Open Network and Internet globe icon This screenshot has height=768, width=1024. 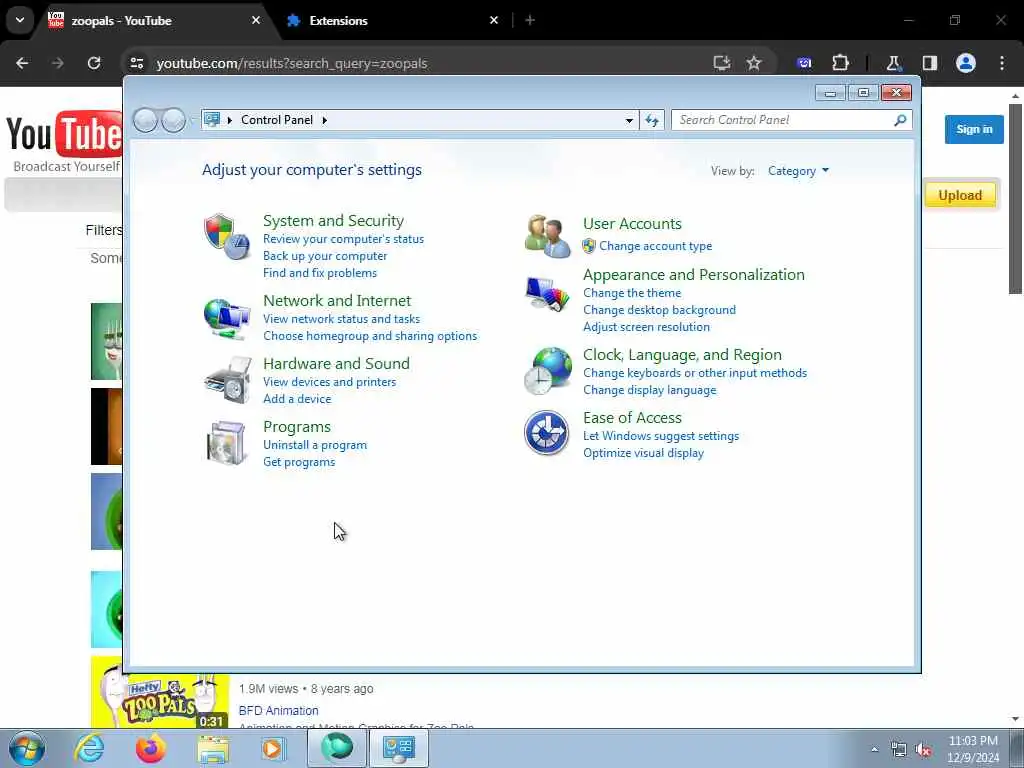[x=227, y=318]
